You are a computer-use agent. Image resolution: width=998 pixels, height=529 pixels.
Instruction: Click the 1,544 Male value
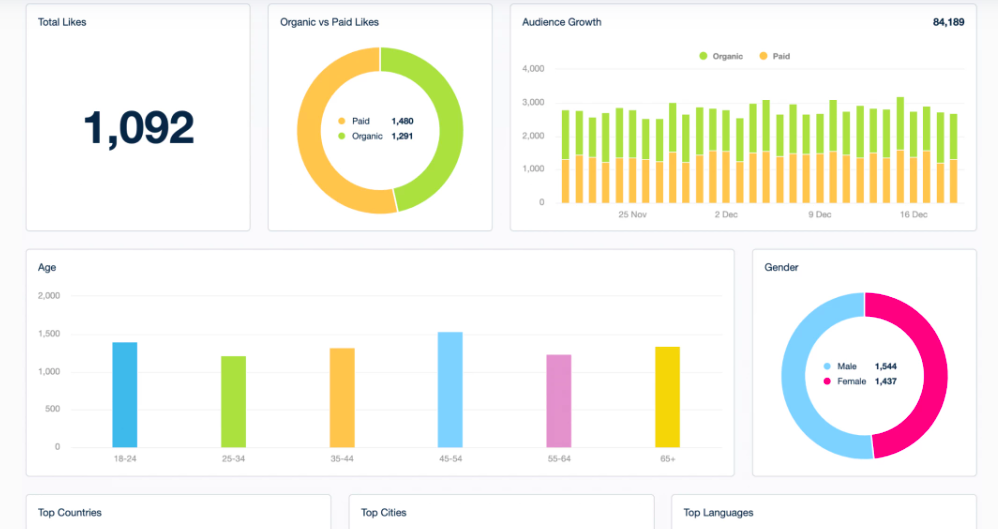click(x=885, y=366)
